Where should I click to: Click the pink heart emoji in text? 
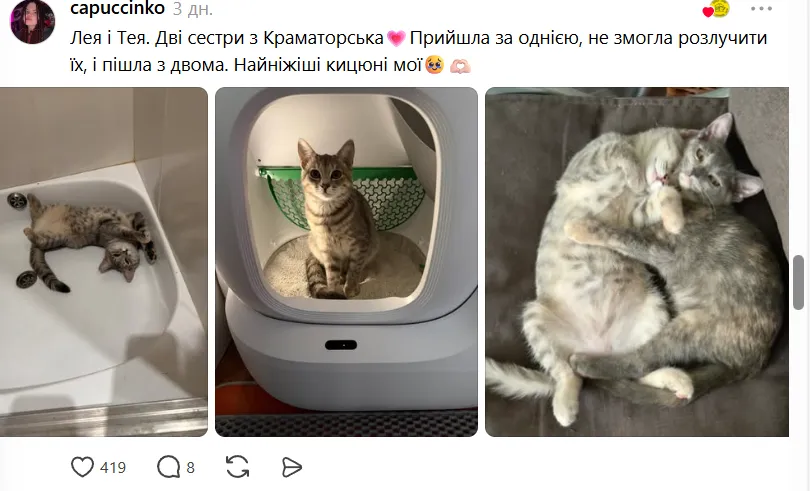[396, 38]
